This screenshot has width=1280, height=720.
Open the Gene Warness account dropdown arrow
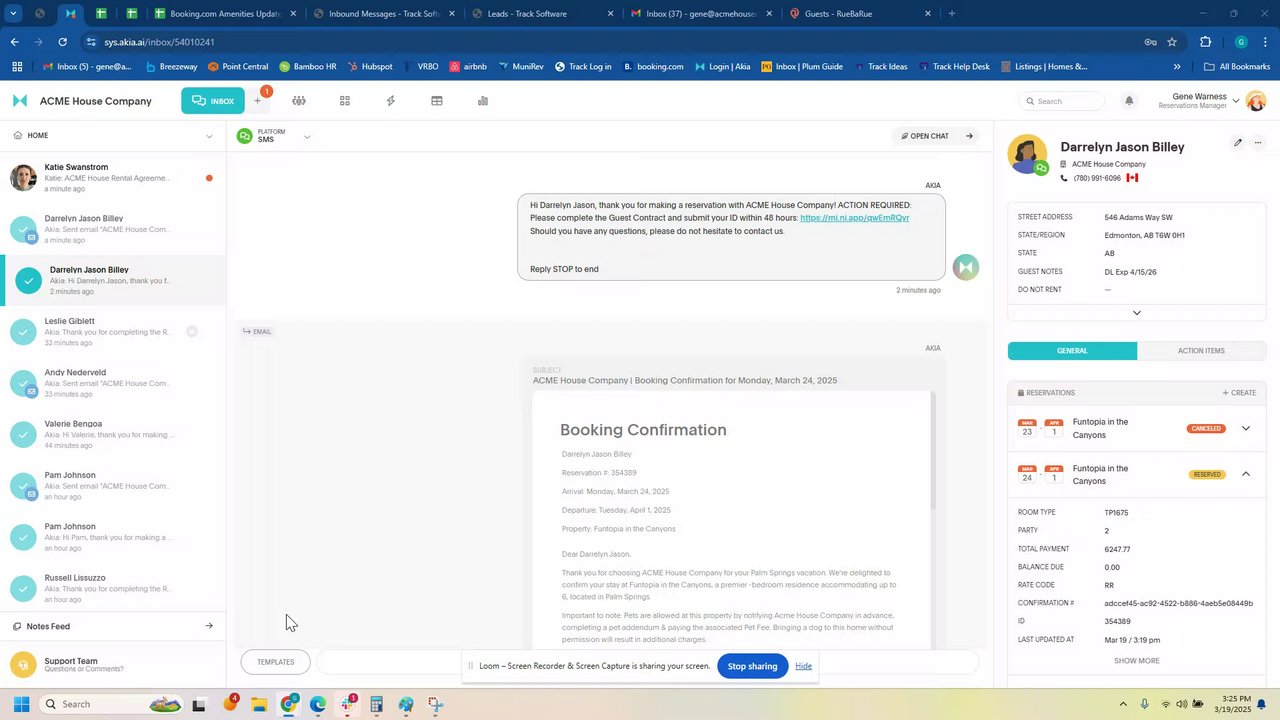[x=1236, y=101]
